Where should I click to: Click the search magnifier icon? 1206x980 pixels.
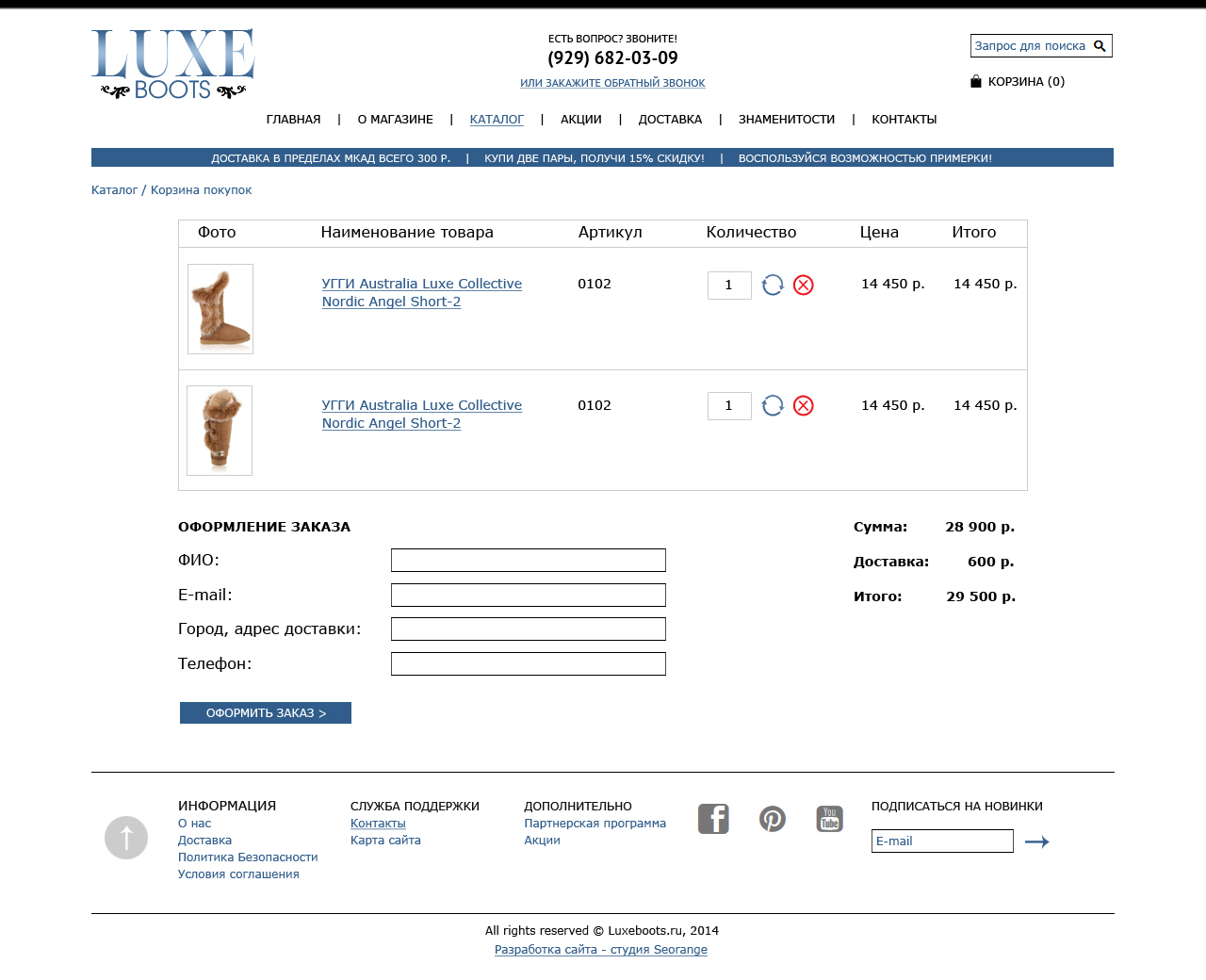click(x=1100, y=45)
